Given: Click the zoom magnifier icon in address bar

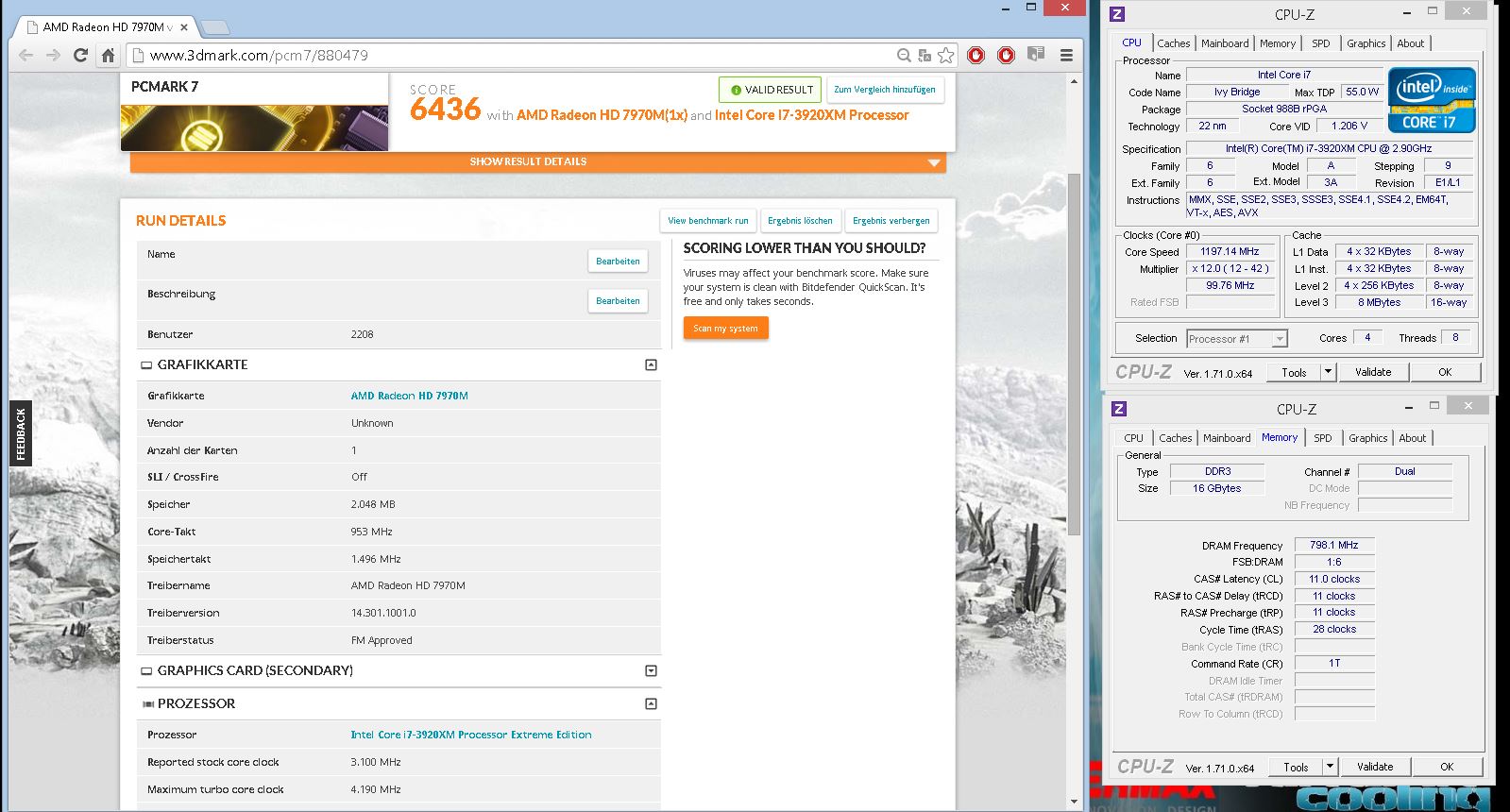Looking at the screenshot, I should pos(904,55).
